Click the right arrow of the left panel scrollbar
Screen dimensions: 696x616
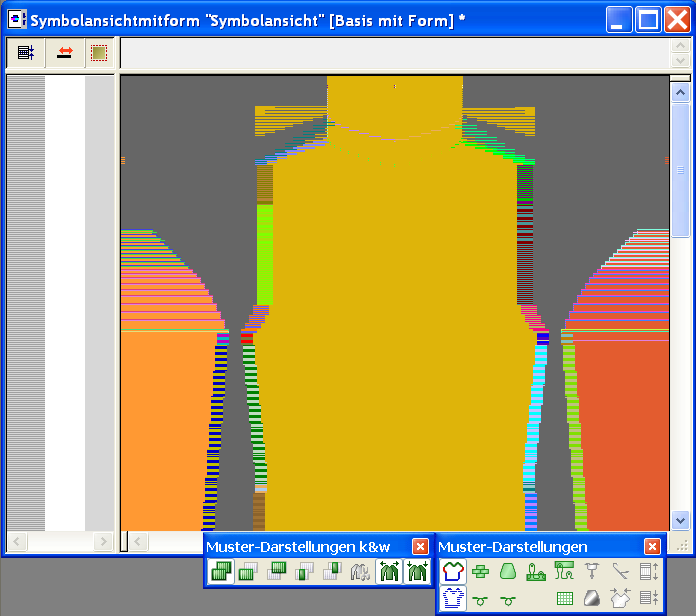[103, 541]
